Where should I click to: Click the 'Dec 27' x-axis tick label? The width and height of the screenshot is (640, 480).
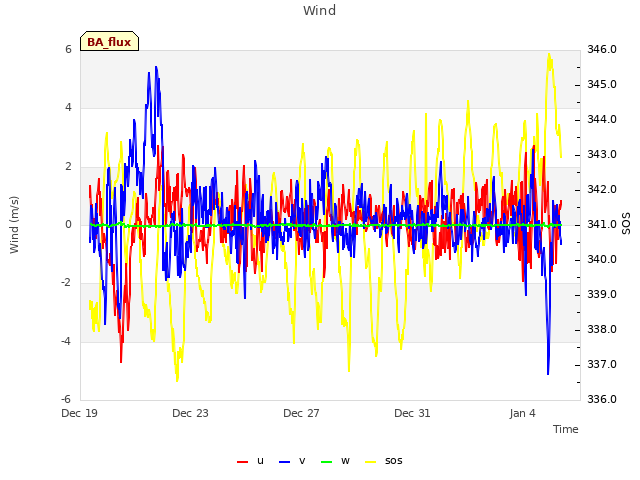pos(301,413)
